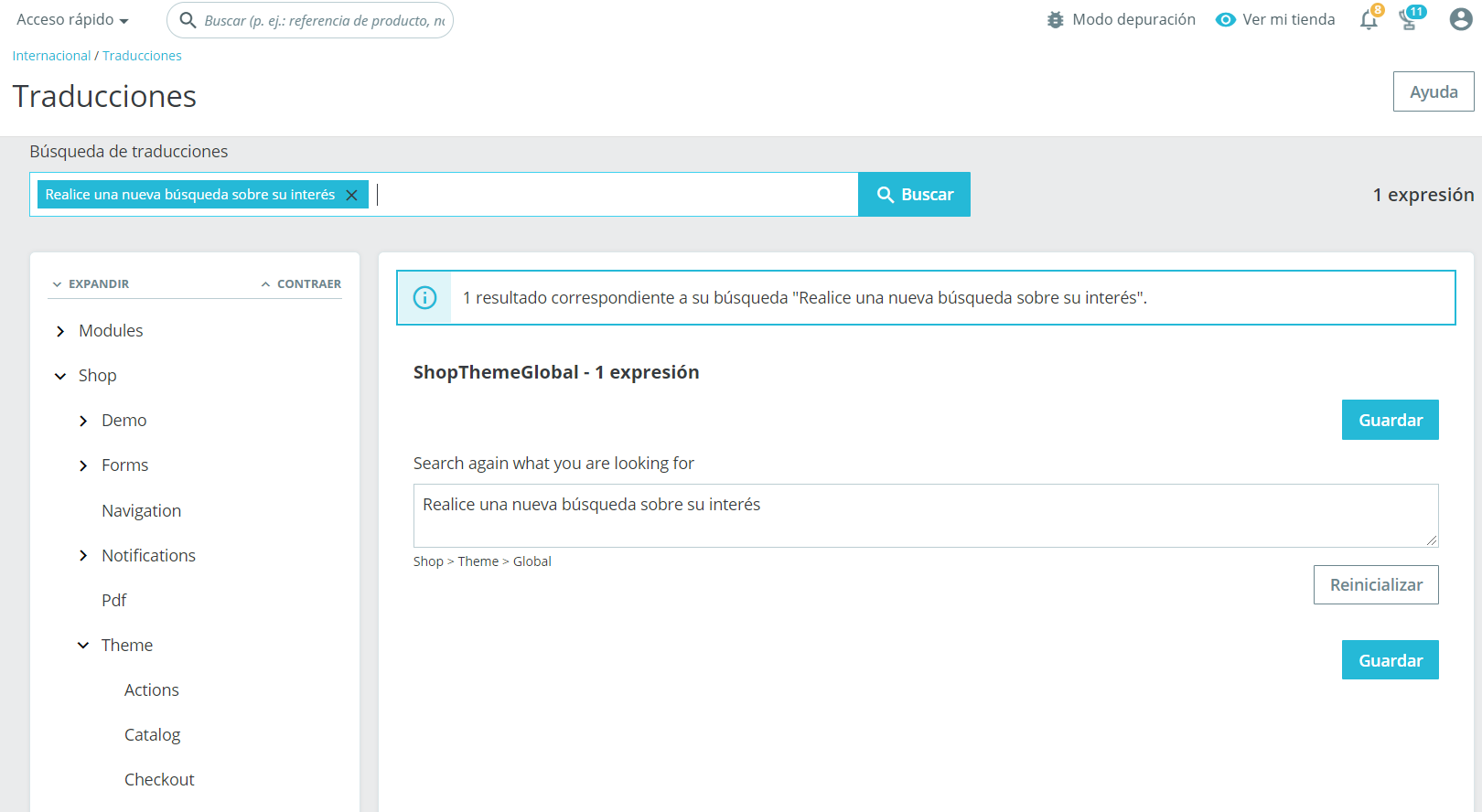
Task: Click the lower Guardar button
Action: click(1391, 660)
